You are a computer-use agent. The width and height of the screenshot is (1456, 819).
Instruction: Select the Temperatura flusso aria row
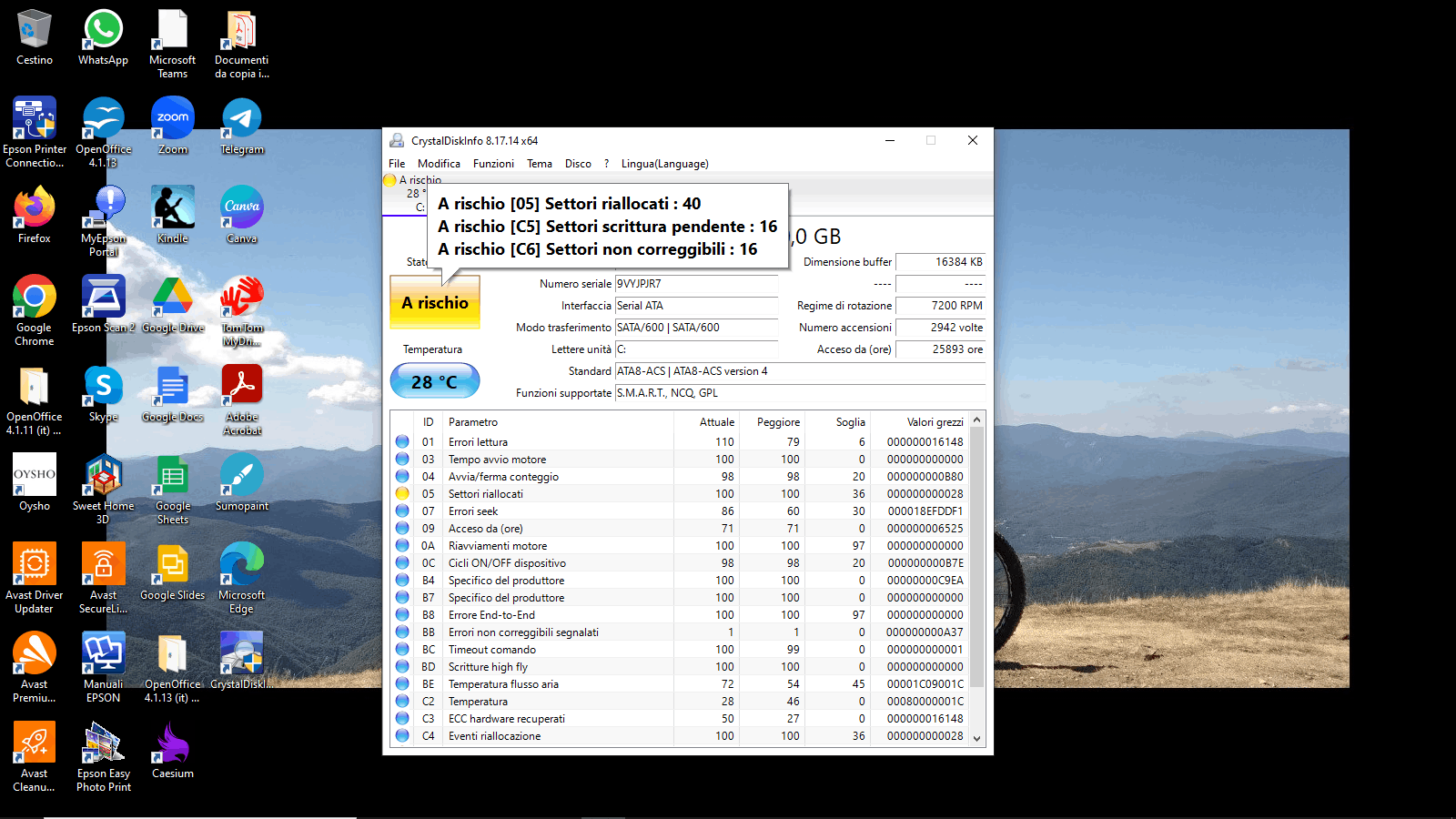pos(680,684)
